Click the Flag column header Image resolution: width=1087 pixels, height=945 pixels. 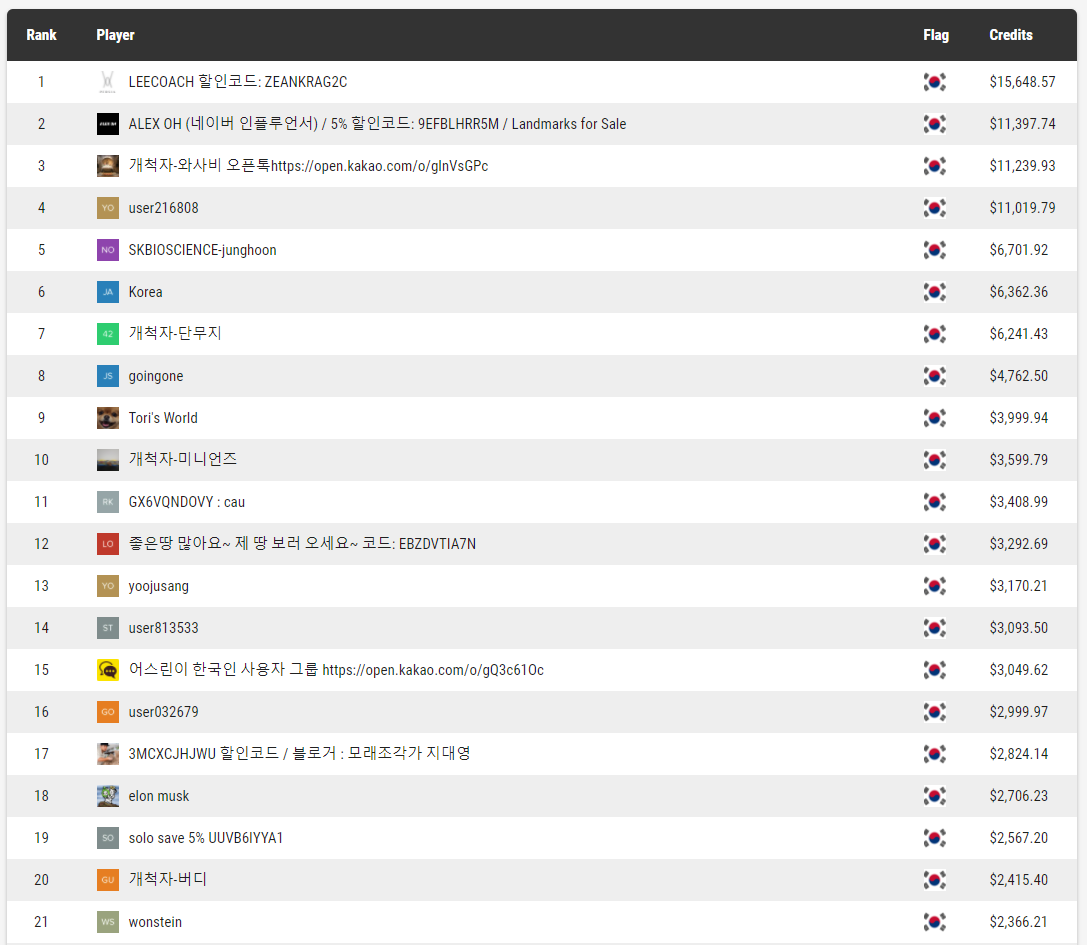(x=936, y=35)
